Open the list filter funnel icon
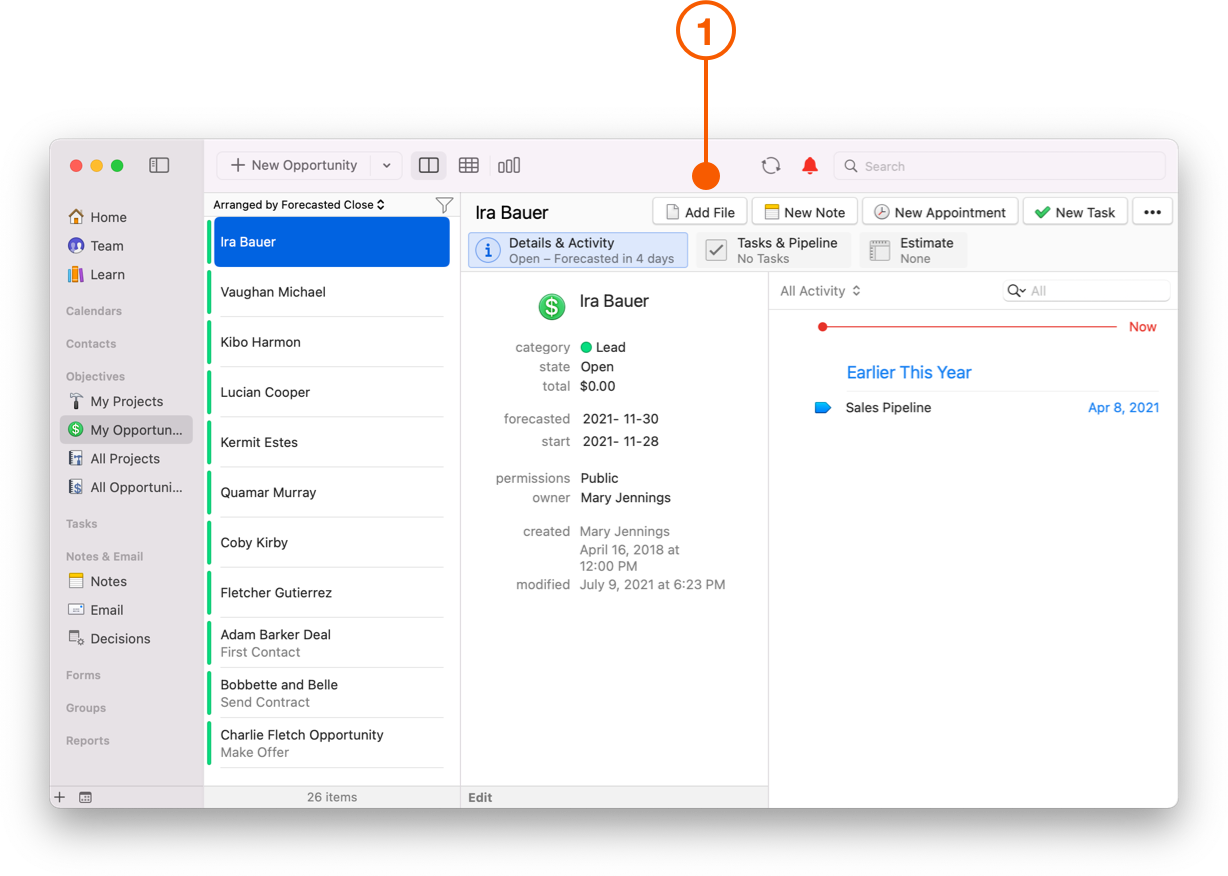 (x=444, y=205)
